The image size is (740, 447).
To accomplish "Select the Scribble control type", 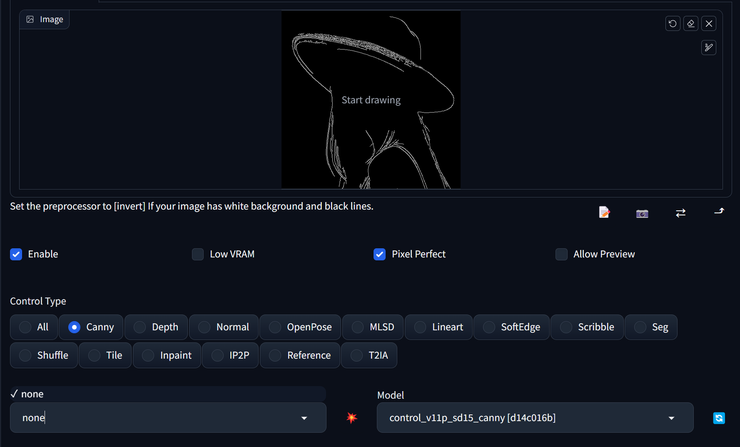I will [x=587, y=327].
